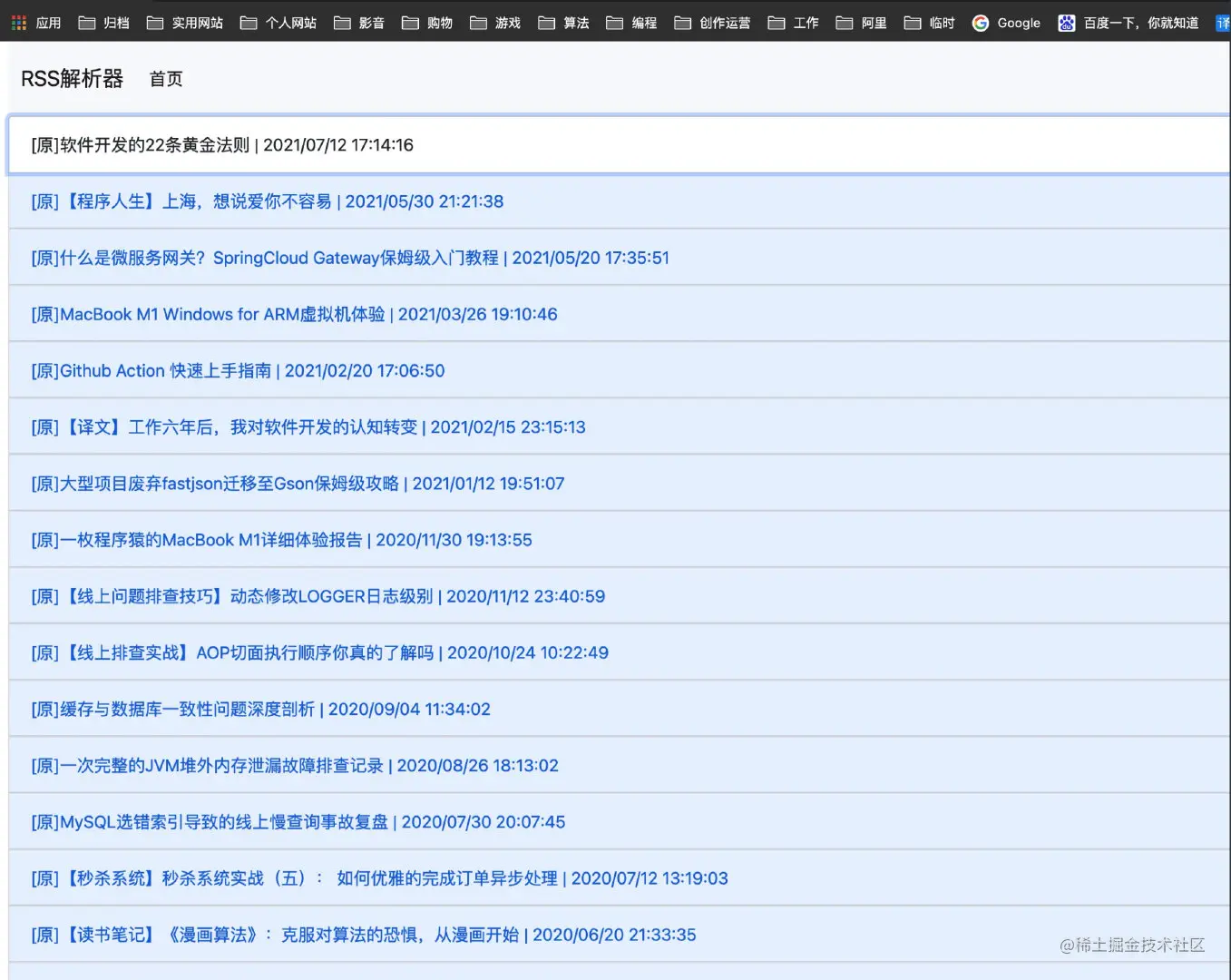Screen dimensions: 1231x980
Task: Open 秒杀系统实战（五）entry
Action: pos(619,877)
